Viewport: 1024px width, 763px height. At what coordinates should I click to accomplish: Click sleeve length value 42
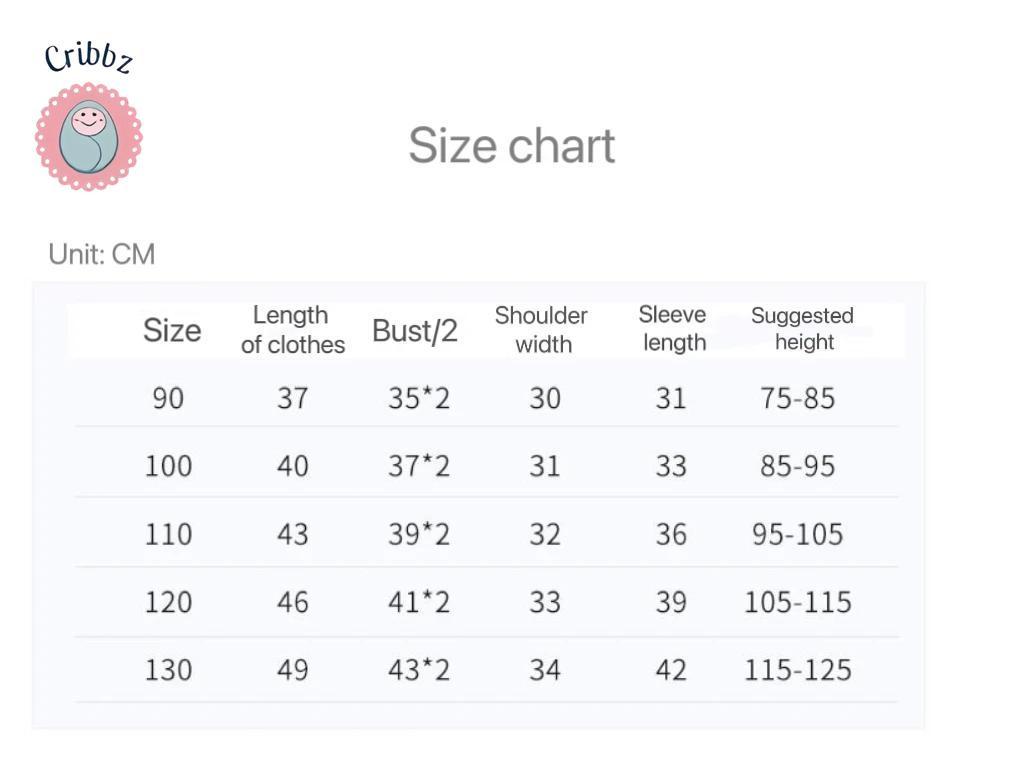click(671, 670)
